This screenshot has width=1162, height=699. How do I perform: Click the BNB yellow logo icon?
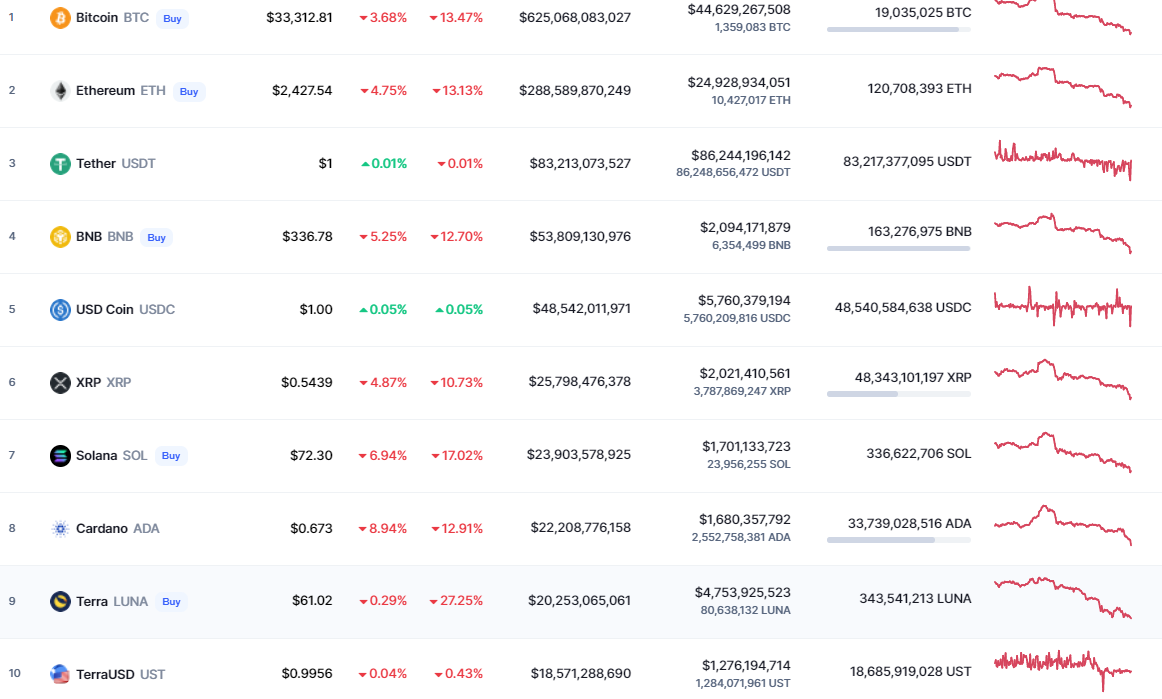(x=60, y=237)
